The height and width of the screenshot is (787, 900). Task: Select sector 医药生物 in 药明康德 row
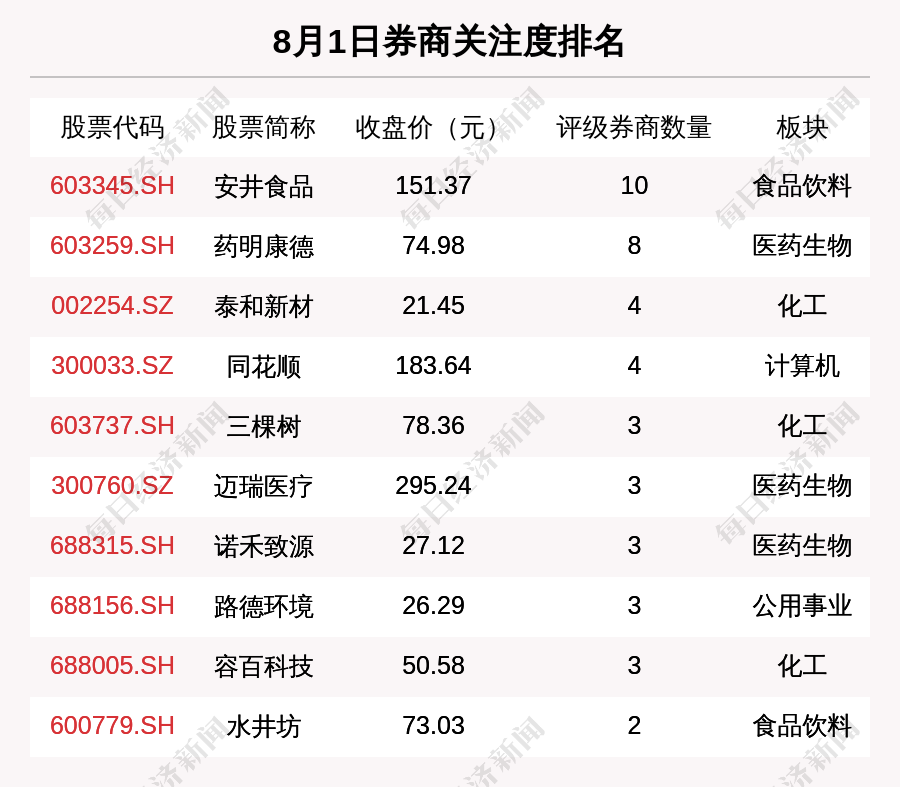point(802,246)
